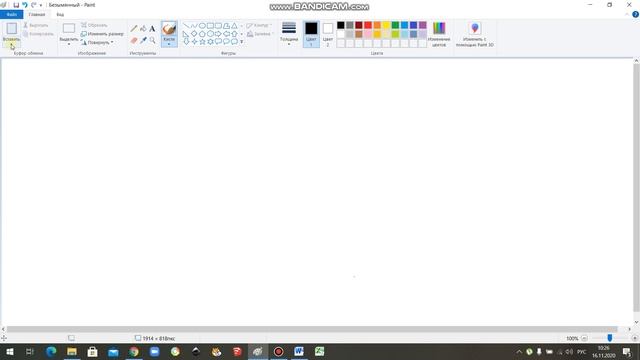Click the zoom slider handle
Image resolution: width=640 pixels, height=360 pixels.
pyautogui.click(x=609, y=338)
